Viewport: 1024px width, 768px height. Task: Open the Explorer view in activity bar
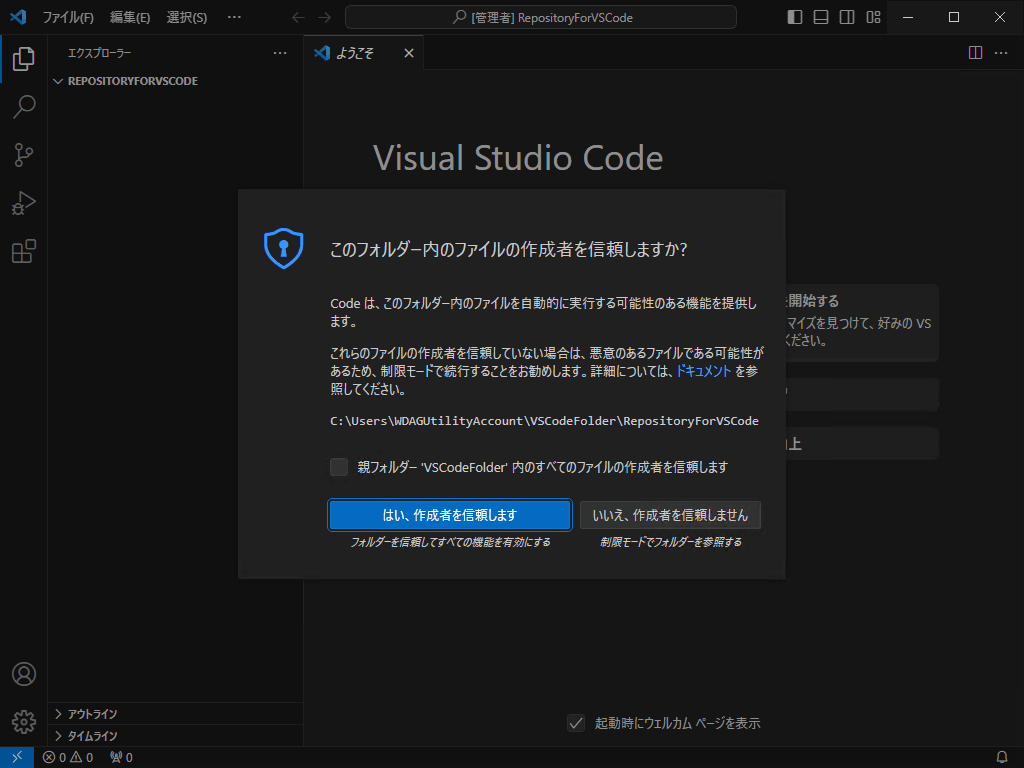point(24,59)
